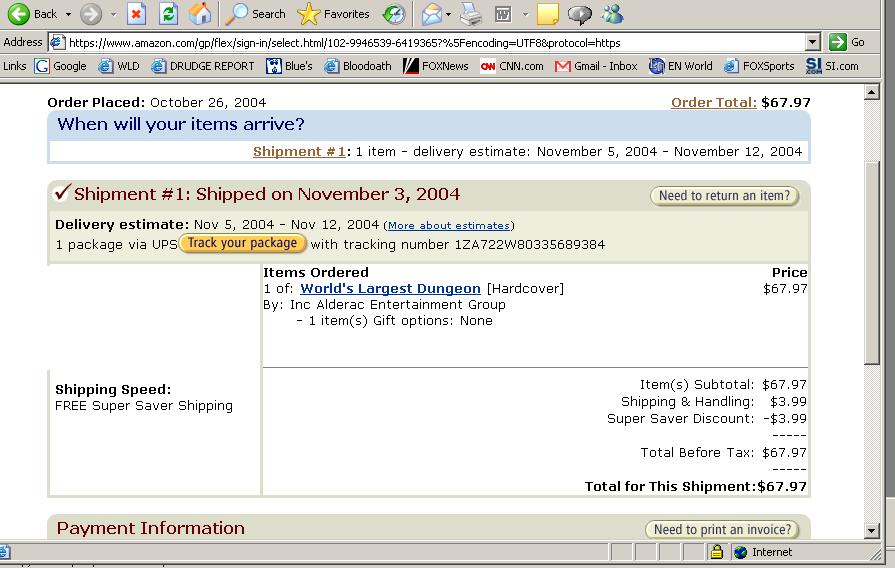Click the page icon in the Address bar
This screenshot has width=895, height=568.
pos(57,42)
